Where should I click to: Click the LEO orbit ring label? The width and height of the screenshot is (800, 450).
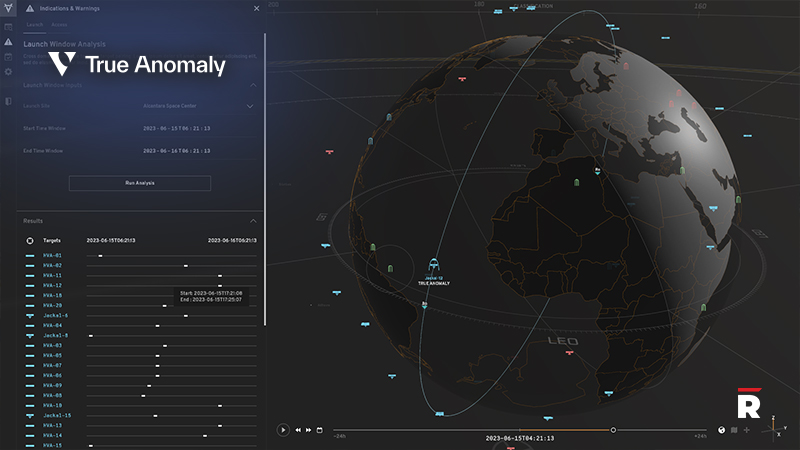point(563,341)
